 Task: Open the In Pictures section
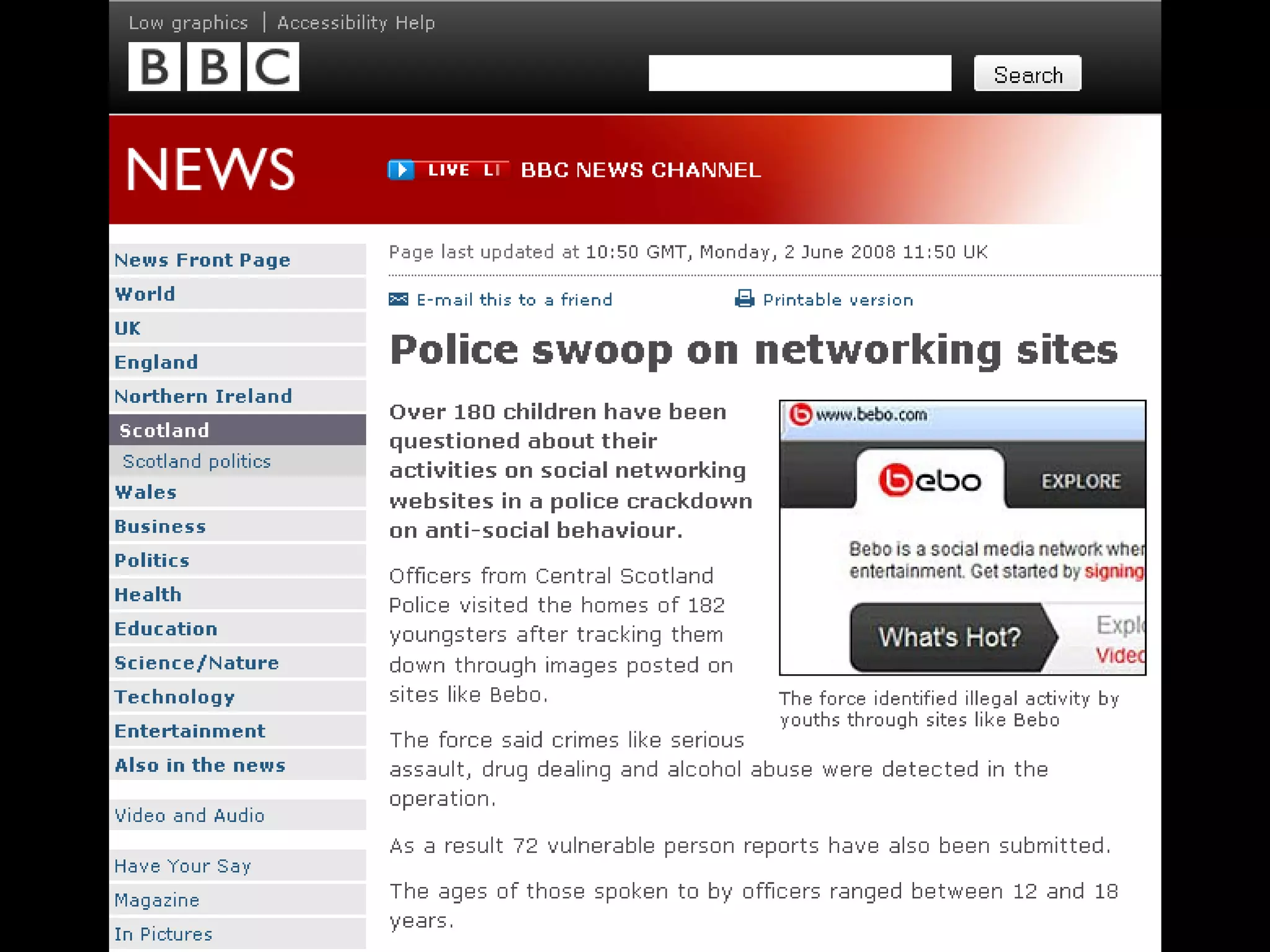coord(163,934)
